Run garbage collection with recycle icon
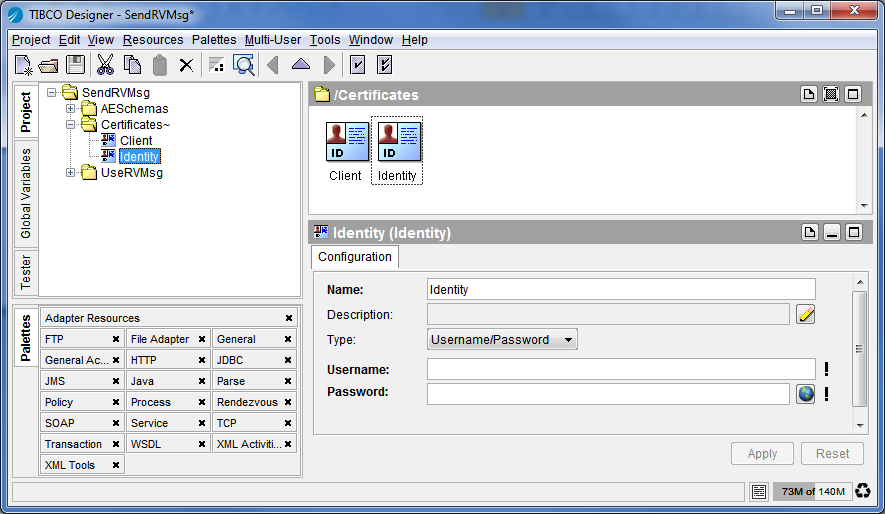This screenshot has height=514, width=885. tap(862, 491)
